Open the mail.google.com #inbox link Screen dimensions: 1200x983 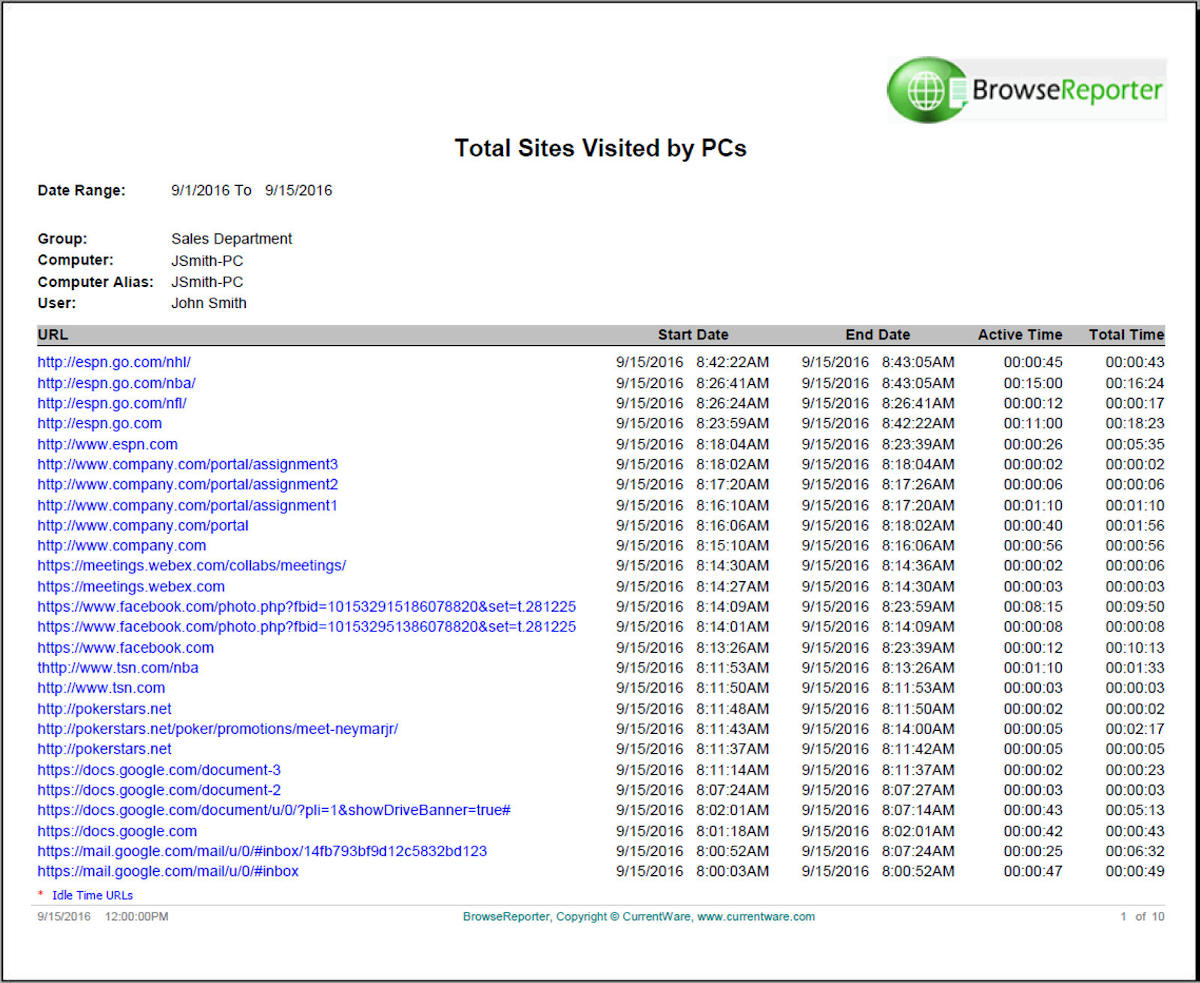point(168,870)
